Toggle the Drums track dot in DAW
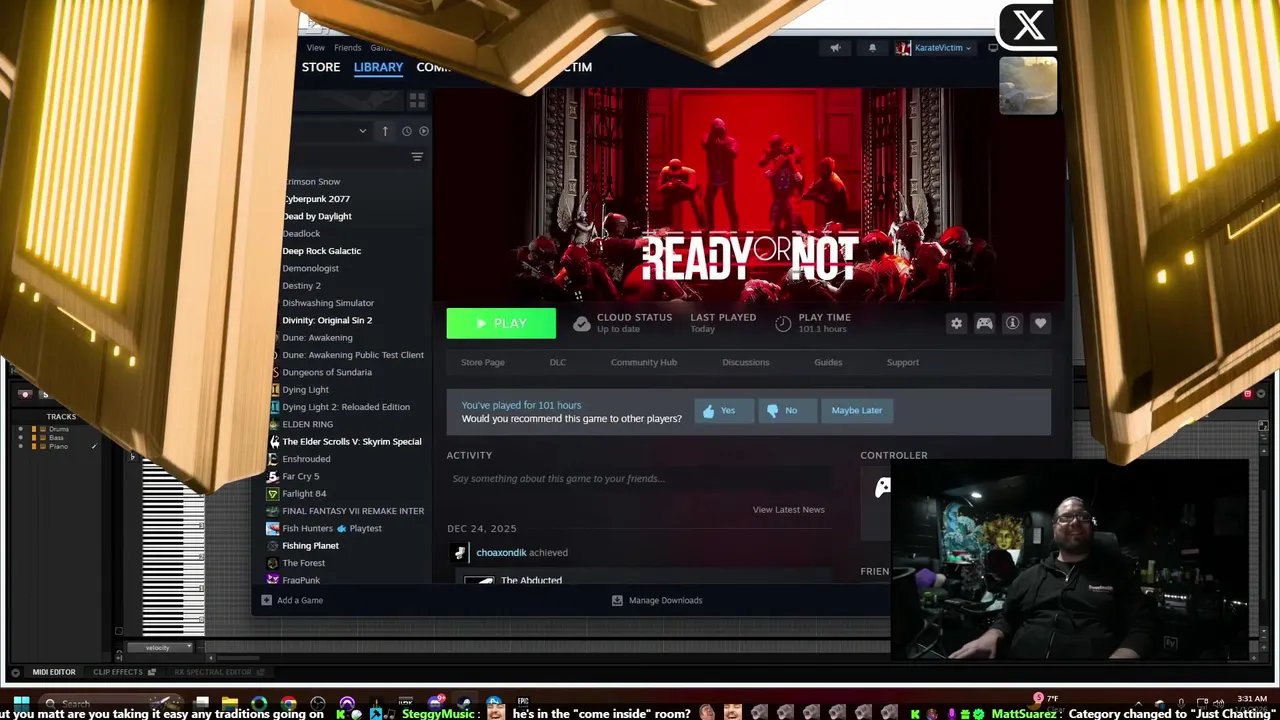This screenshot has height=720, width=1280. tap(20, 429)
